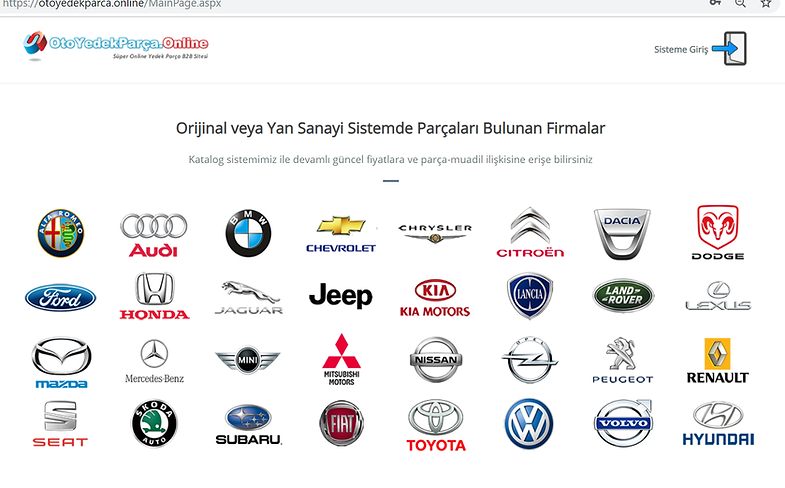The width and height of the screenshot is (785, 488).
Task: Select the Citroën brand logo
Action: tap(530, 232)
